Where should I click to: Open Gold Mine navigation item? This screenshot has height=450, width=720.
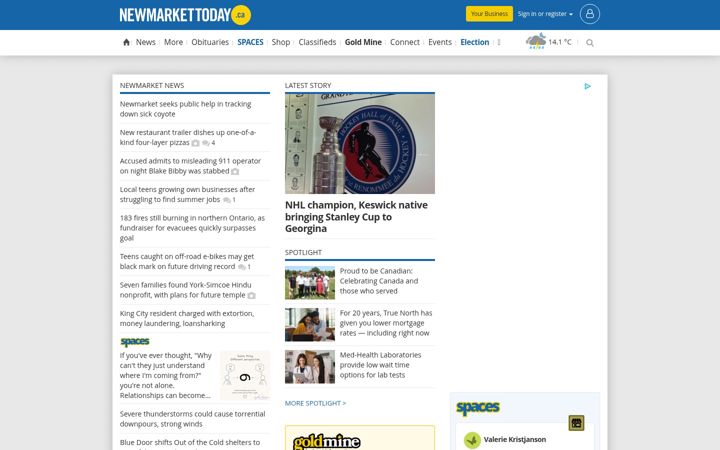363,42
